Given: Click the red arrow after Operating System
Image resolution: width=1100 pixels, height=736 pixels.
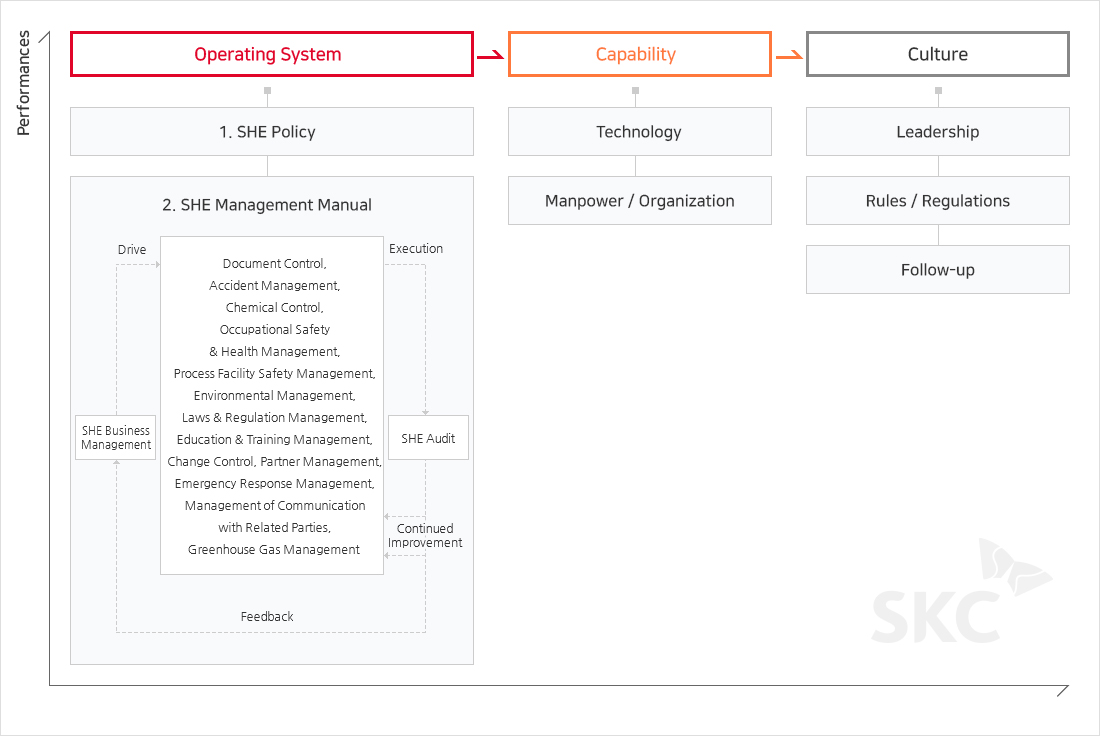Looking at the screenshot, I should (x=489, y=56).
